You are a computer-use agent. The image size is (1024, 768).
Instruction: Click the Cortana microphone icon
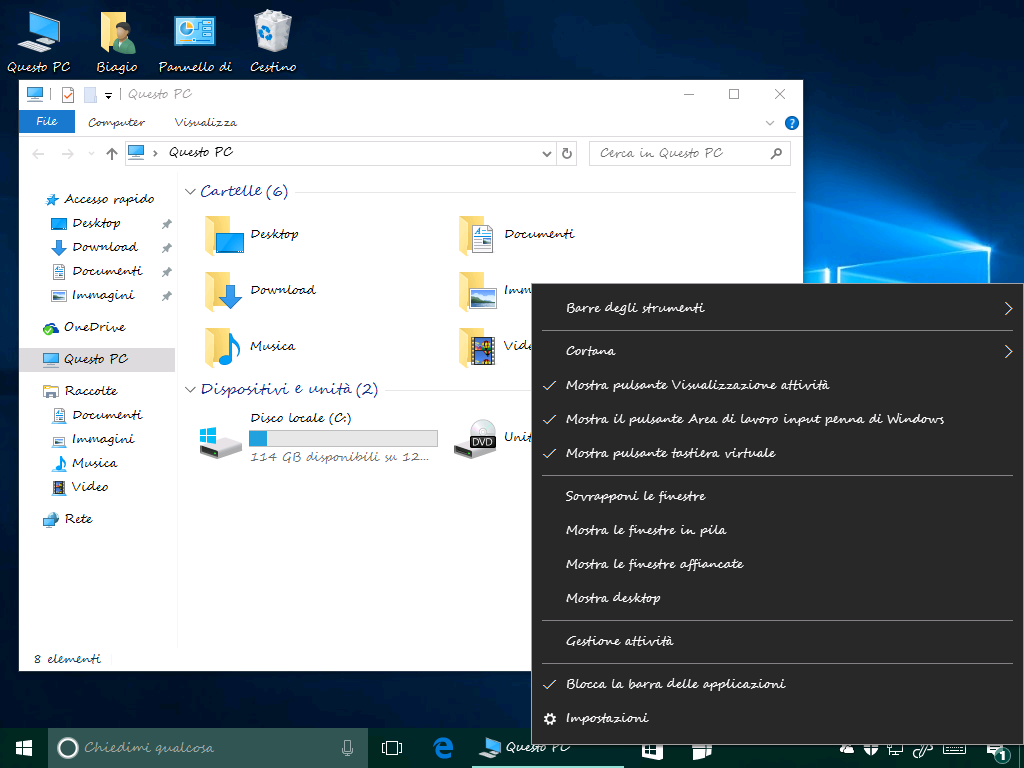tap(347, 748)
